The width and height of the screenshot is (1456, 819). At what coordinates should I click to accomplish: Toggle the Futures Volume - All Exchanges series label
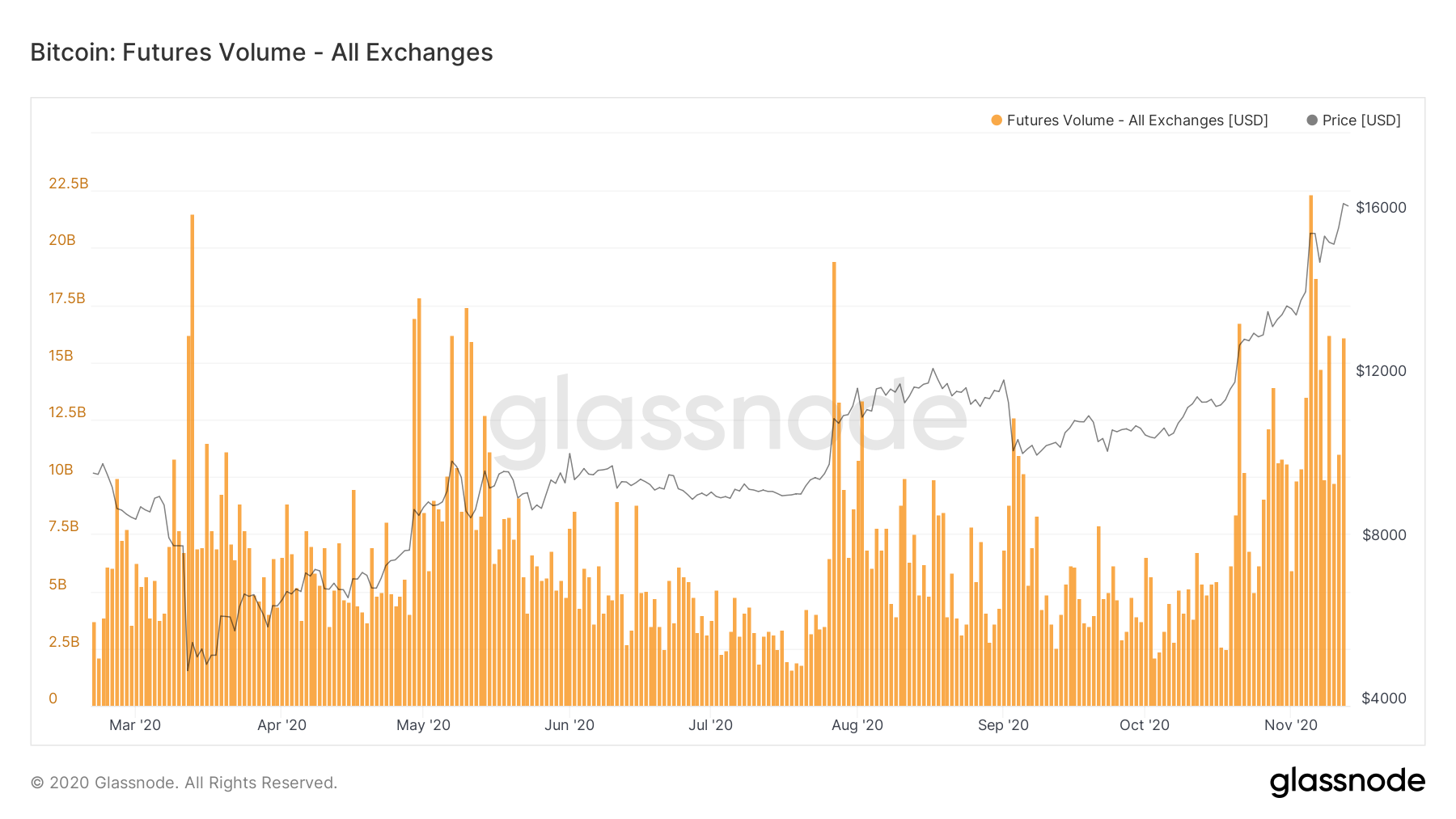click(1136, 120)
